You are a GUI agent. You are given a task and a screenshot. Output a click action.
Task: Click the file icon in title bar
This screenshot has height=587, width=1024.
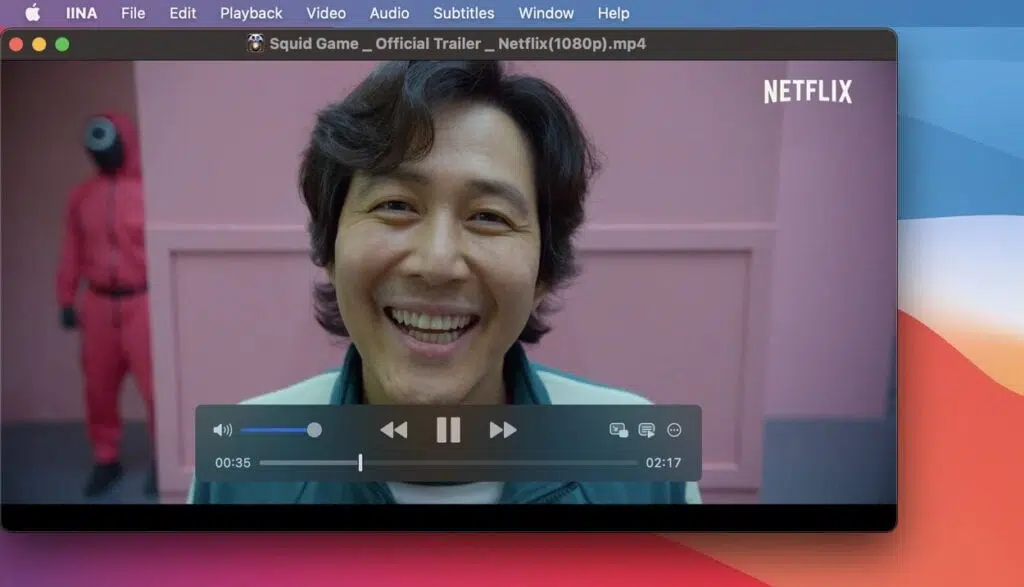click(x=256, y=44)
